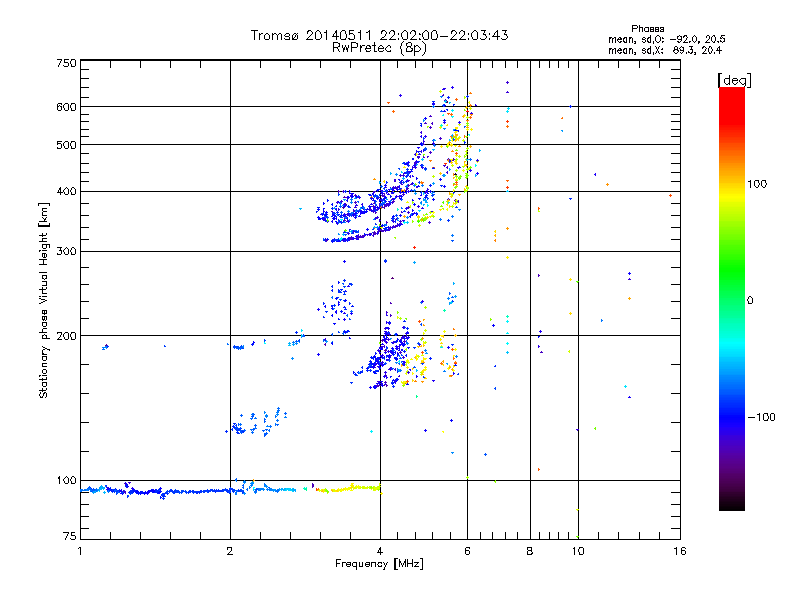This screenshot has height=600, width=800.
Task: Click the x-axis label "2"
Action: point(230,551)
